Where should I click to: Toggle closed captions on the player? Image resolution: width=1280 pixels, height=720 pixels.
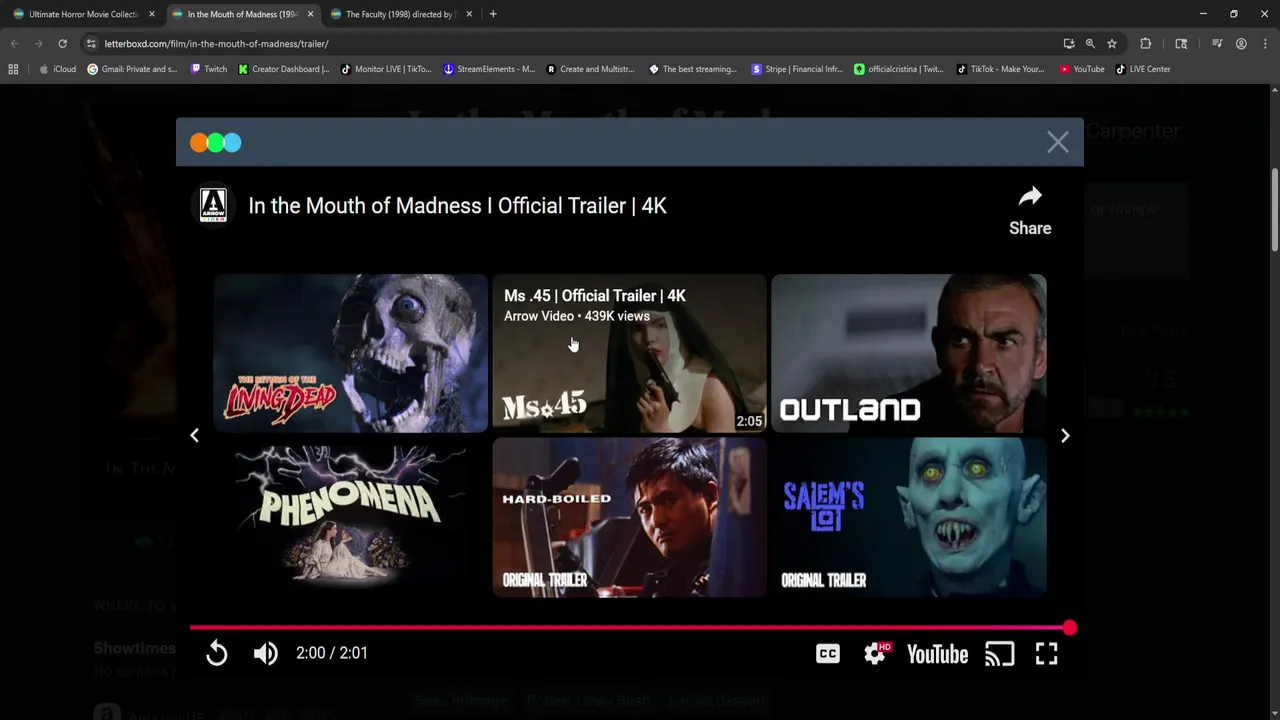828,654
